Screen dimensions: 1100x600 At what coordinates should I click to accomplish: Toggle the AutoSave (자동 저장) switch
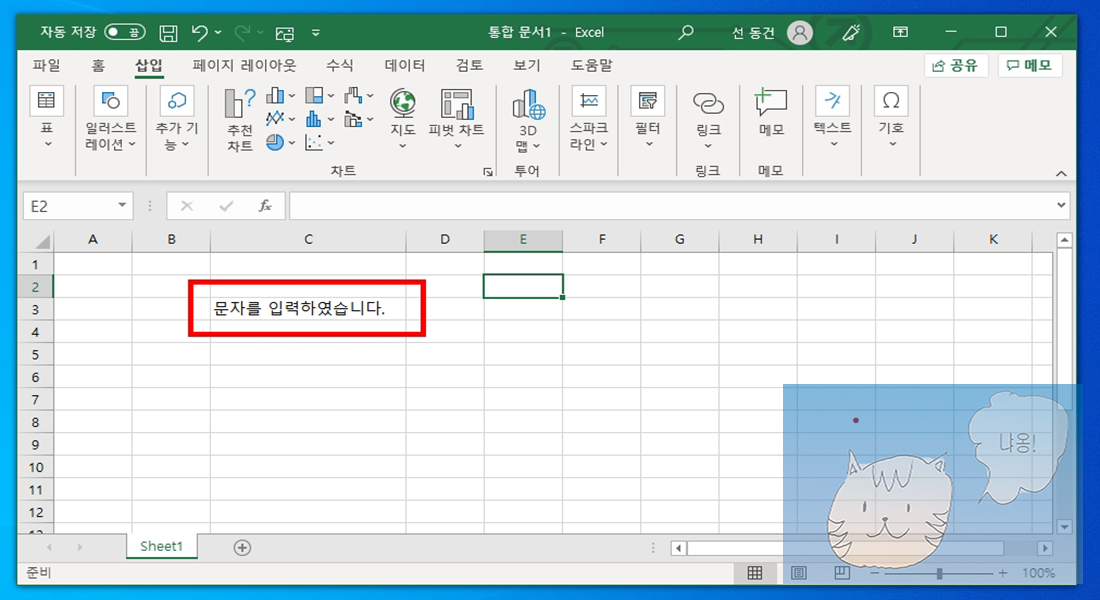(124, 32)
